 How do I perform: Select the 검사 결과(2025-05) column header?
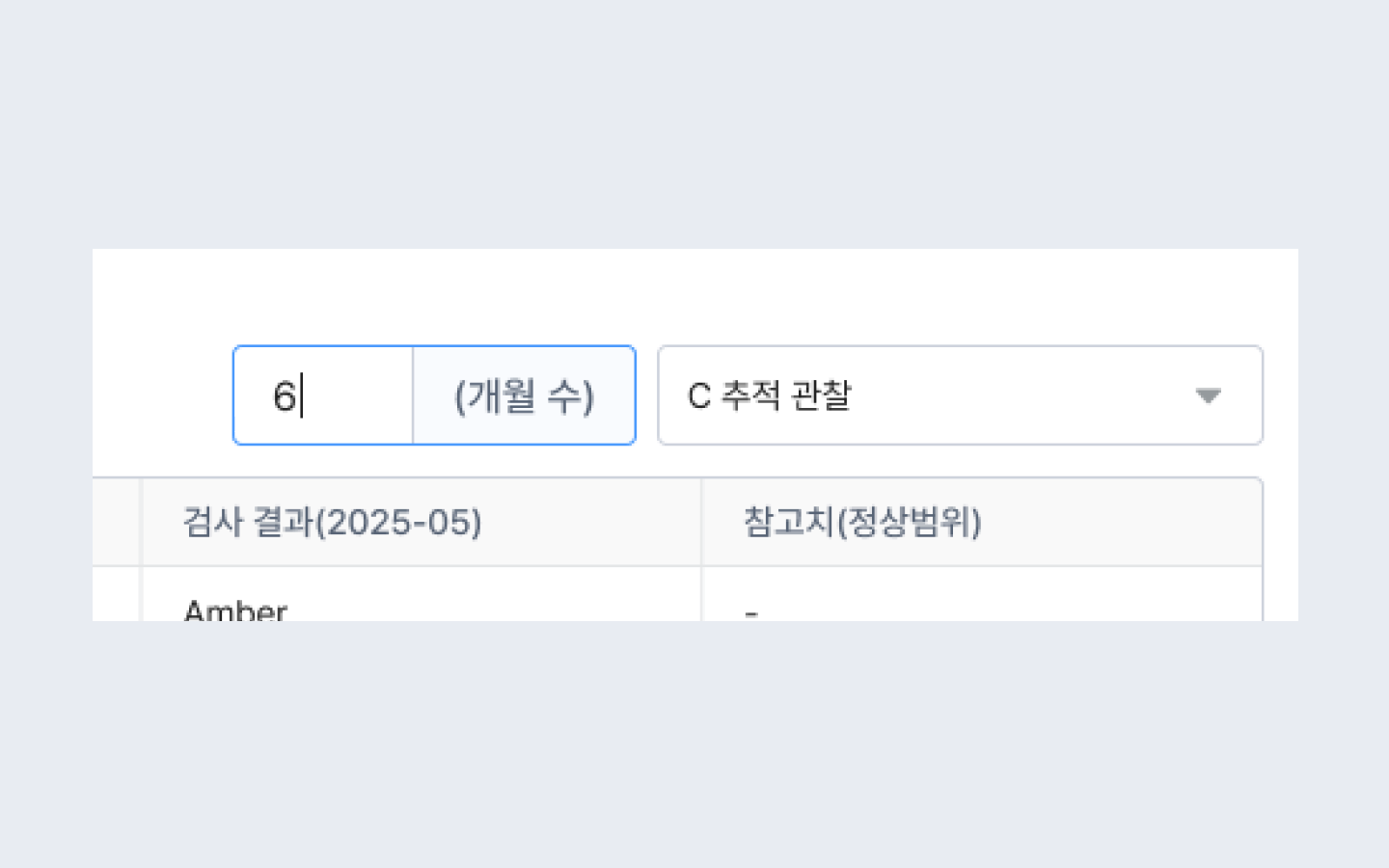click(332, 523)
